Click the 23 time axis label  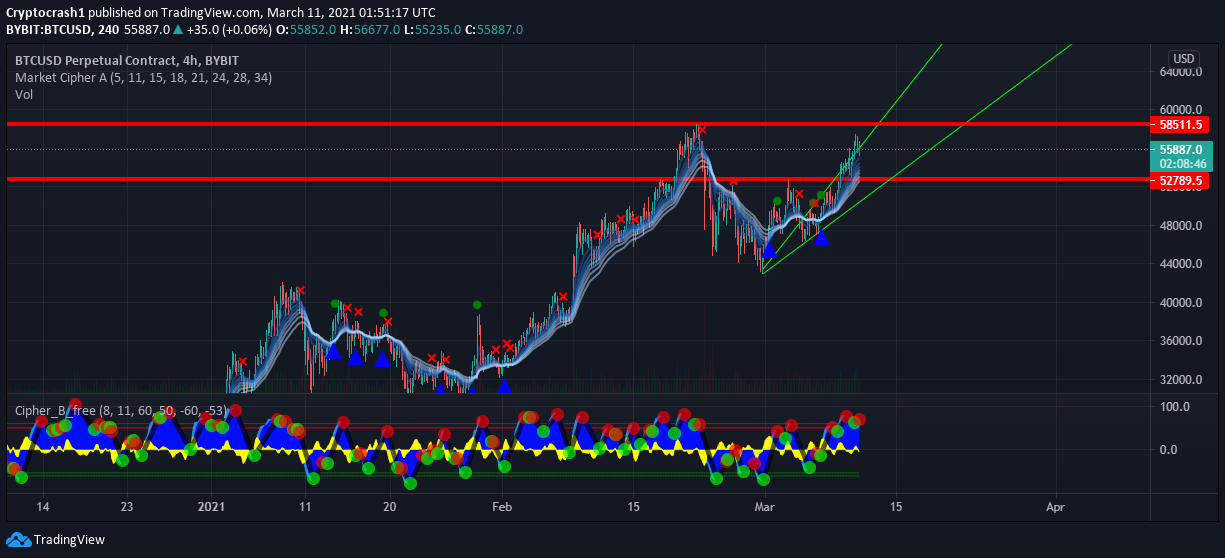coord(129,507)
